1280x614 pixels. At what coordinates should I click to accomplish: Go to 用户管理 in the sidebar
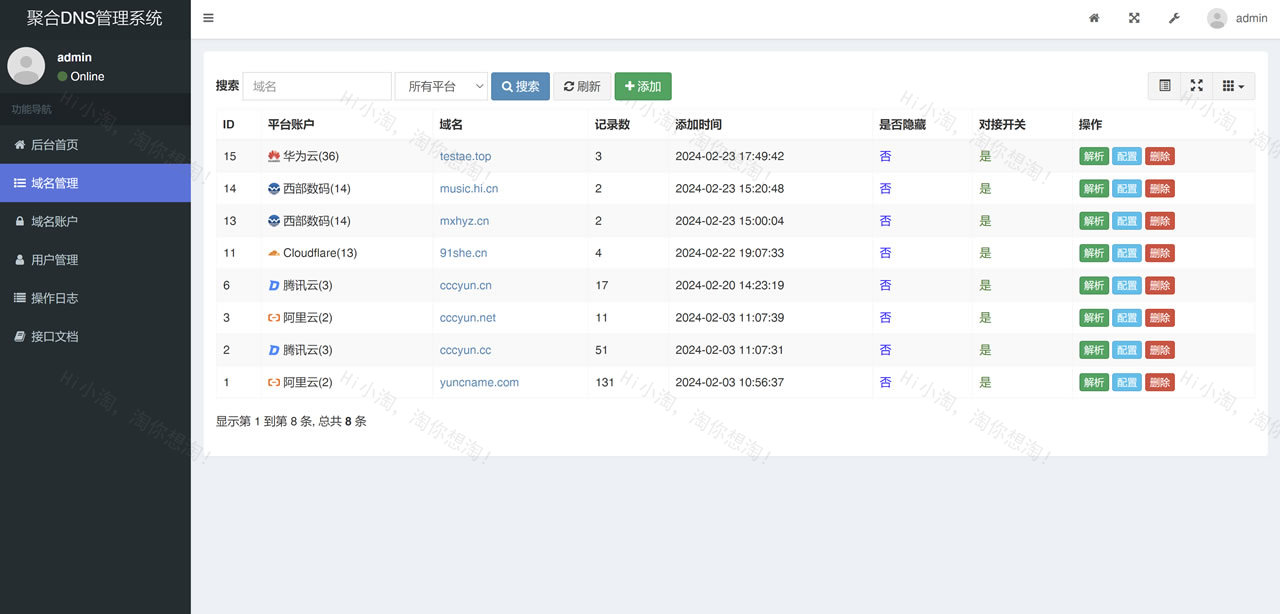[x=95, y=260]
